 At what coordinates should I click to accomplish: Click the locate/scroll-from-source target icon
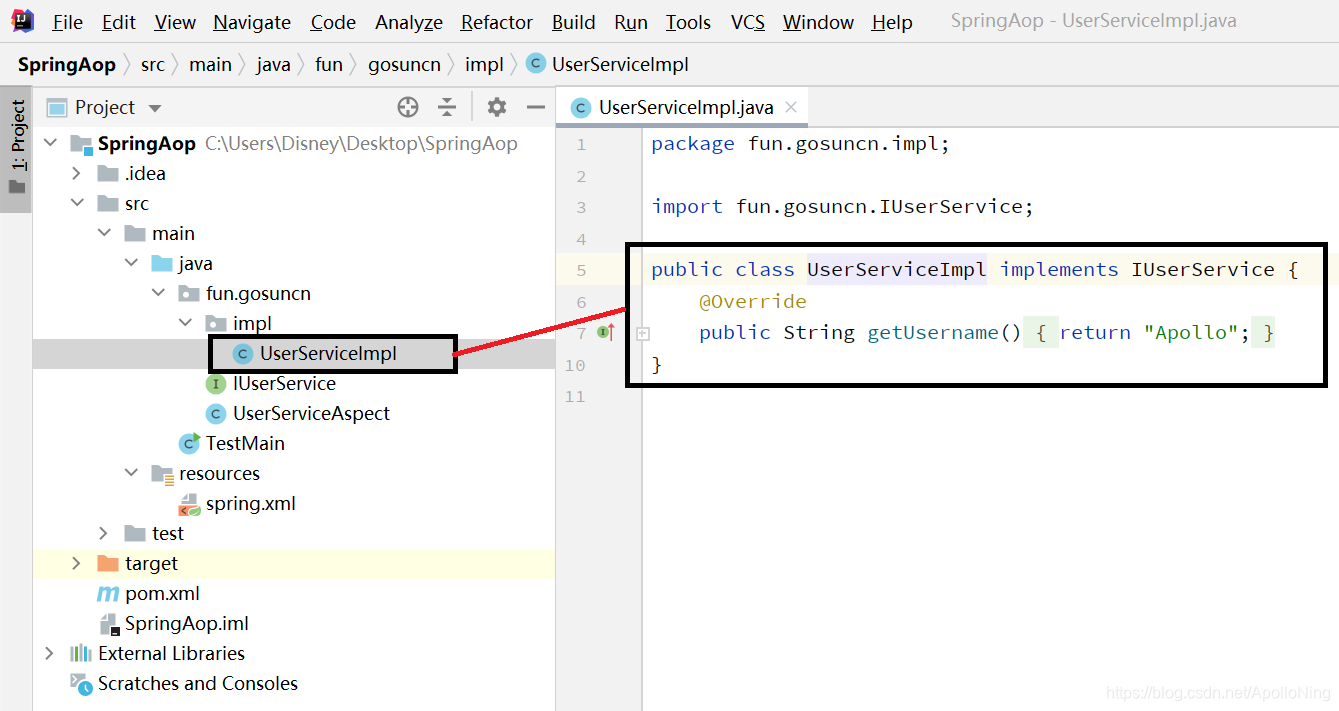point(407,107)
